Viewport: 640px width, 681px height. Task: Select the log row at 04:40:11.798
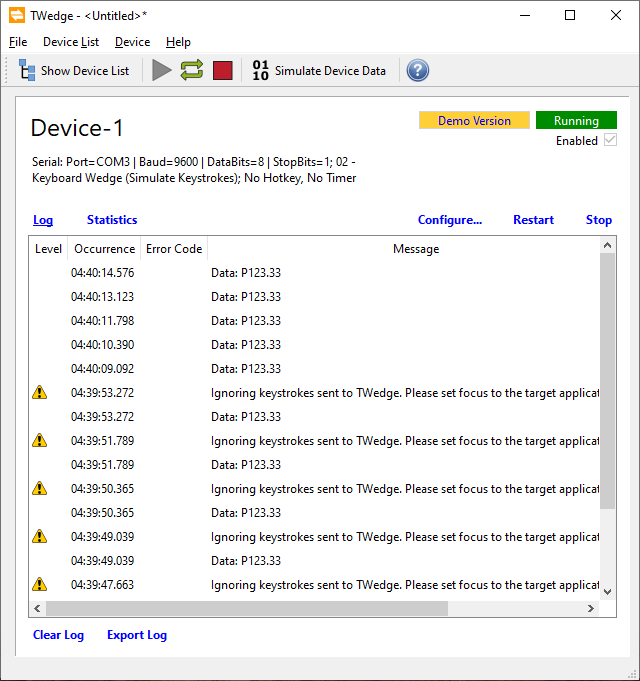(x=314, y=321)
